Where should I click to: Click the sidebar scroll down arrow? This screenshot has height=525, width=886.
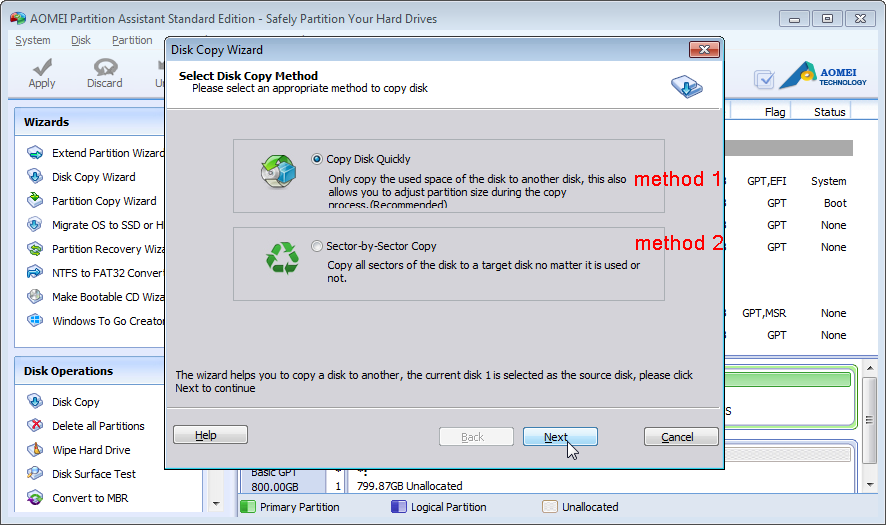pos(216,503)
